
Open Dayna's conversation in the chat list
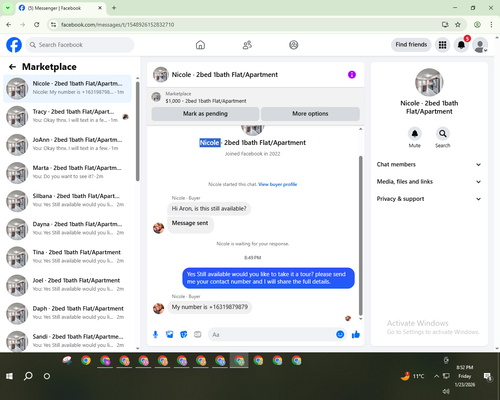[67, 229]
